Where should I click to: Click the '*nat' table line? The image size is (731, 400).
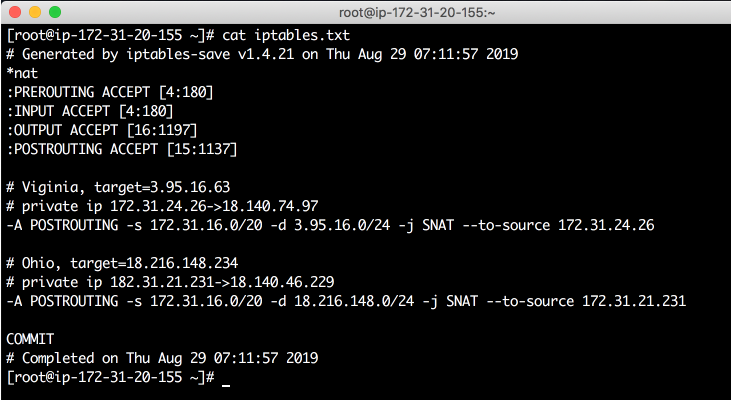[22, 73]
